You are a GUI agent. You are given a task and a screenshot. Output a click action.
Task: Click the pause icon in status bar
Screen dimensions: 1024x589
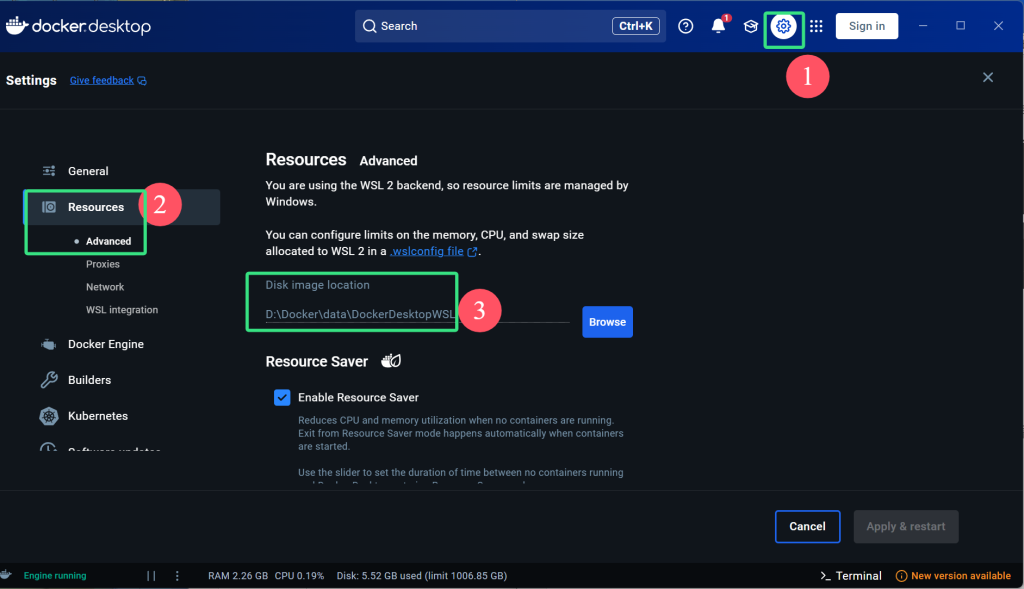152,576
